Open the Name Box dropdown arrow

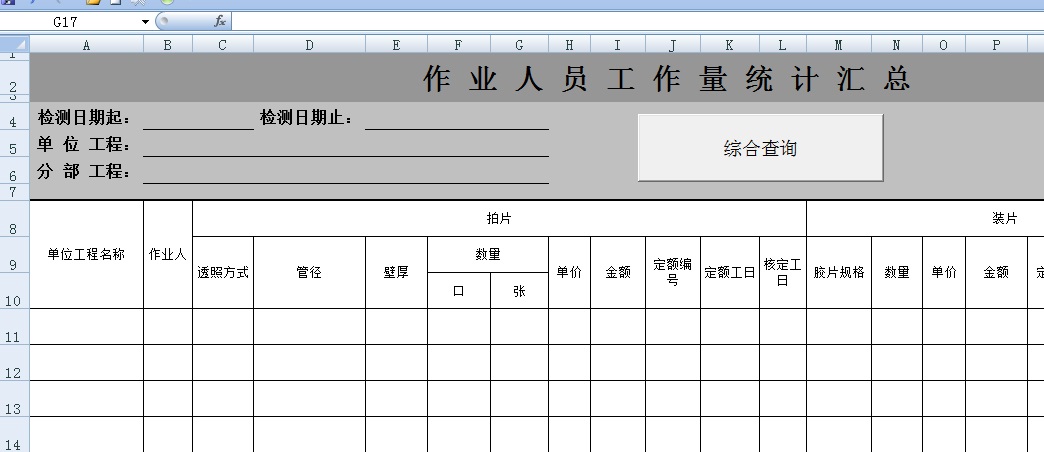pyautogui.click(x=145, y=21)
